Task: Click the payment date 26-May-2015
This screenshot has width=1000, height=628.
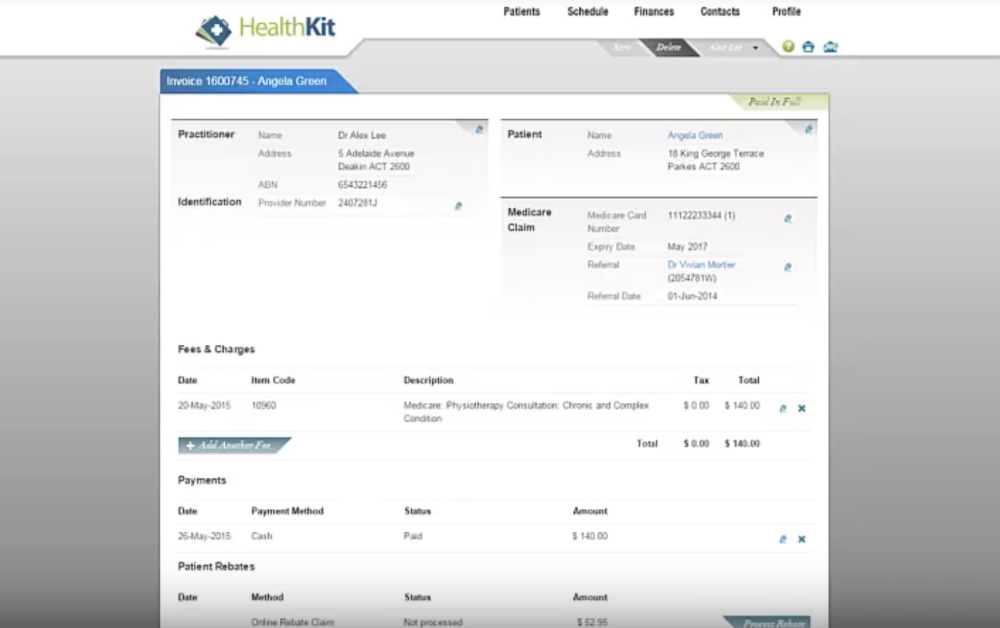Action: [204, 536]
